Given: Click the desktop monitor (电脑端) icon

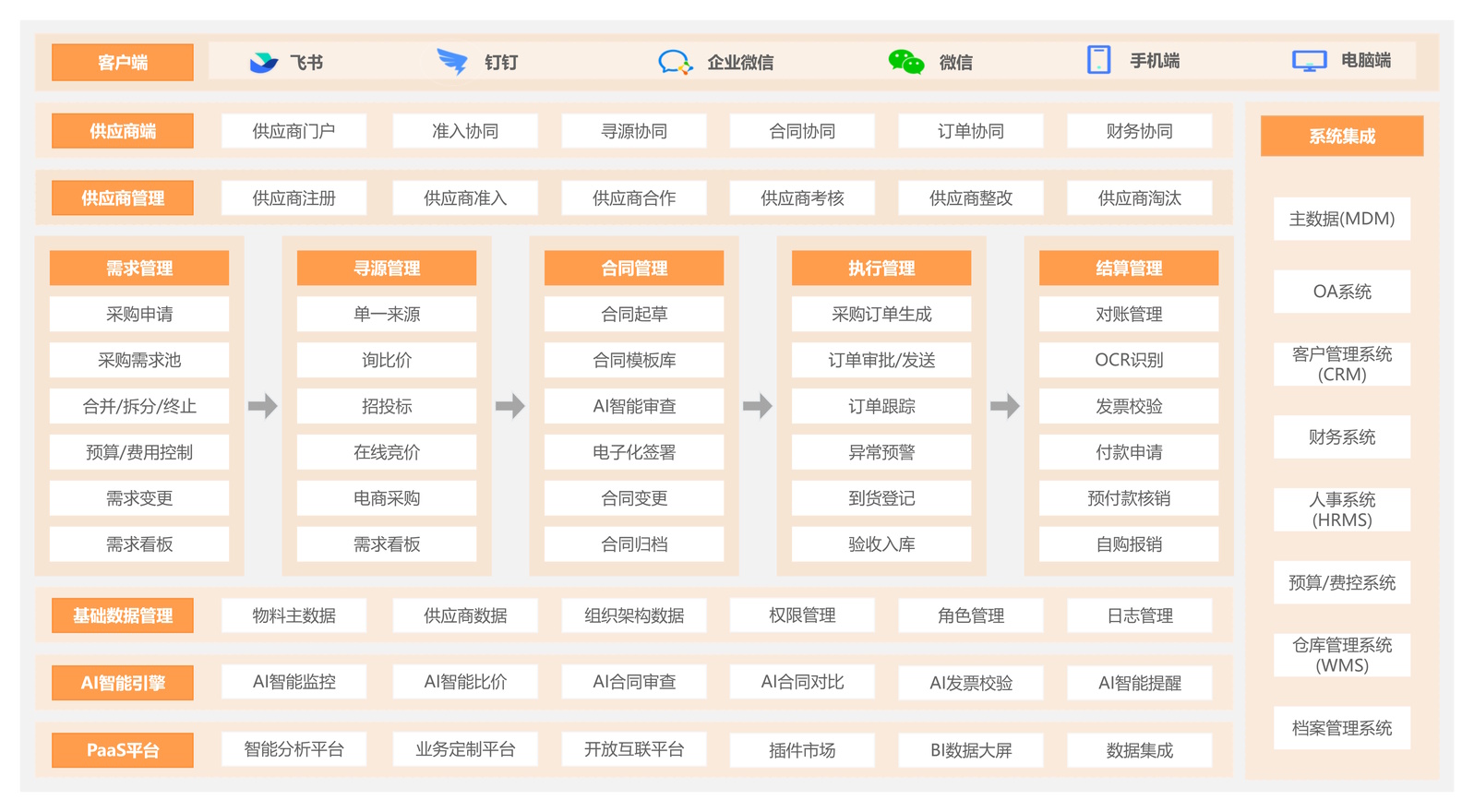Looking at the screenshot, I should 1309,61.
